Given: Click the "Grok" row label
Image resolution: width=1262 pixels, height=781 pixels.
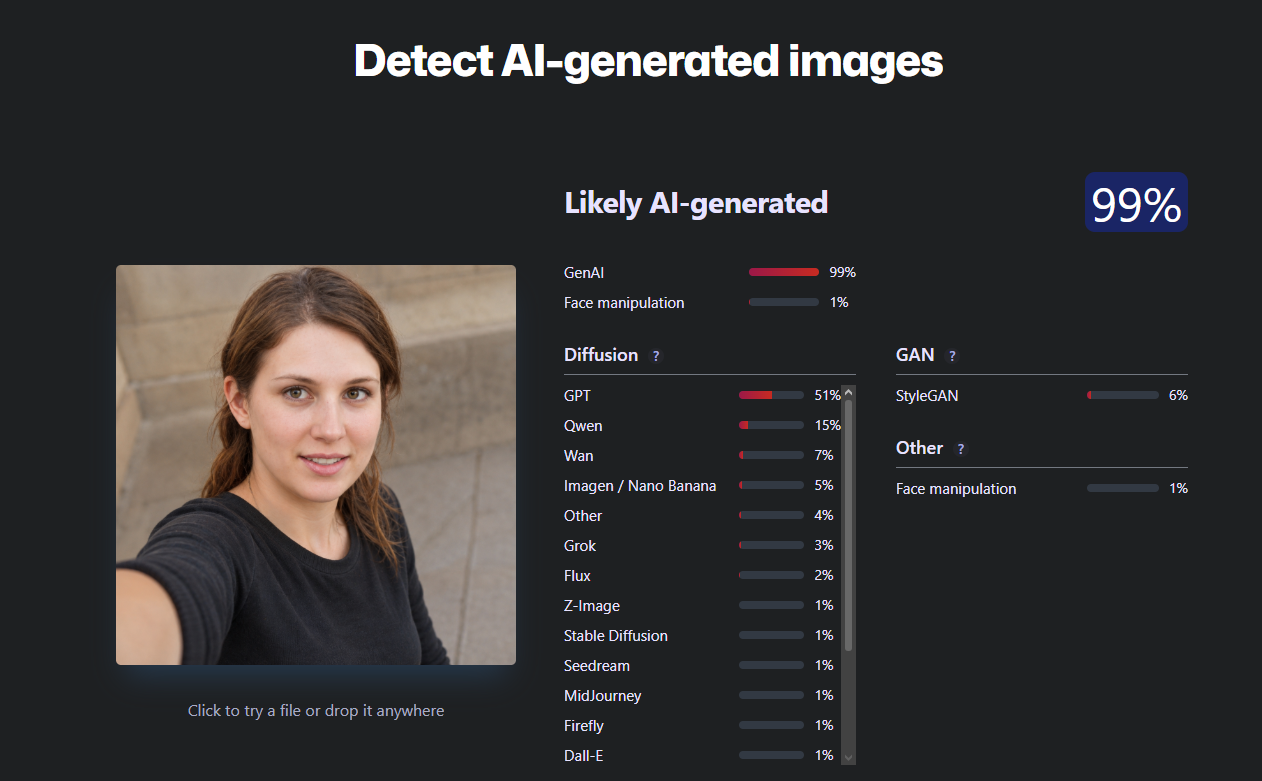Looking at the screenshot, I should (x=580, y=546).
